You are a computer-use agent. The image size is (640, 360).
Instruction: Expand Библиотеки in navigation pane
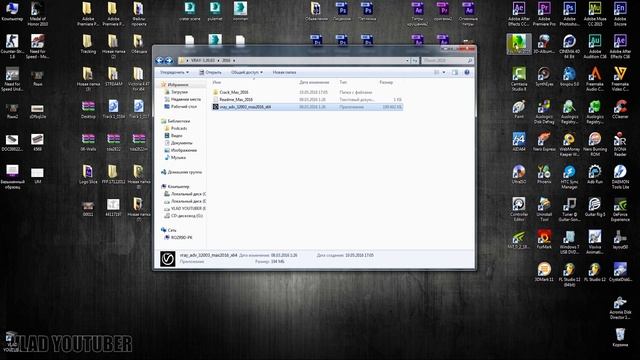tap(179, 121)
